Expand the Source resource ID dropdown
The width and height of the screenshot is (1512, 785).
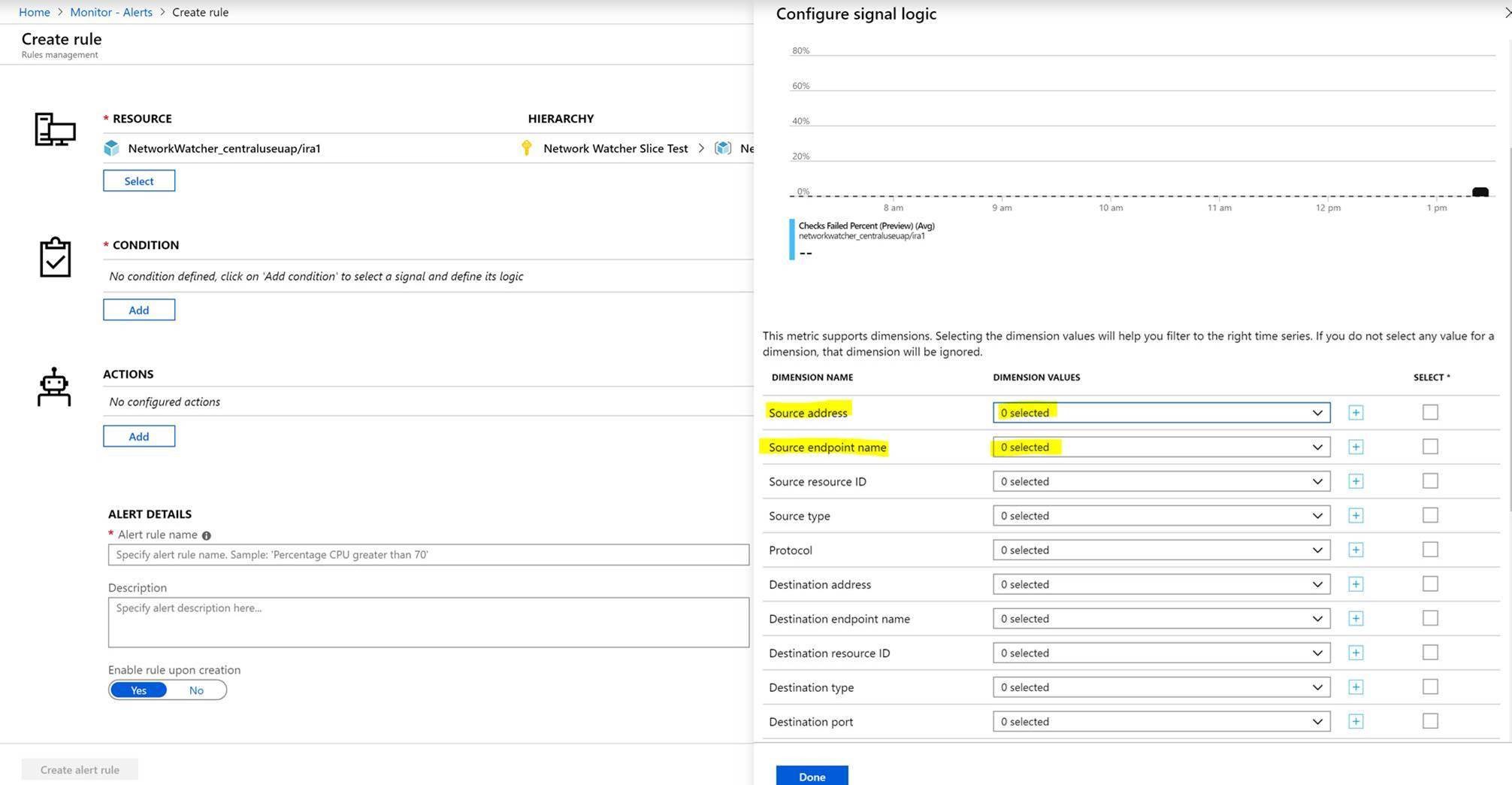click(x=1161, y=481)
